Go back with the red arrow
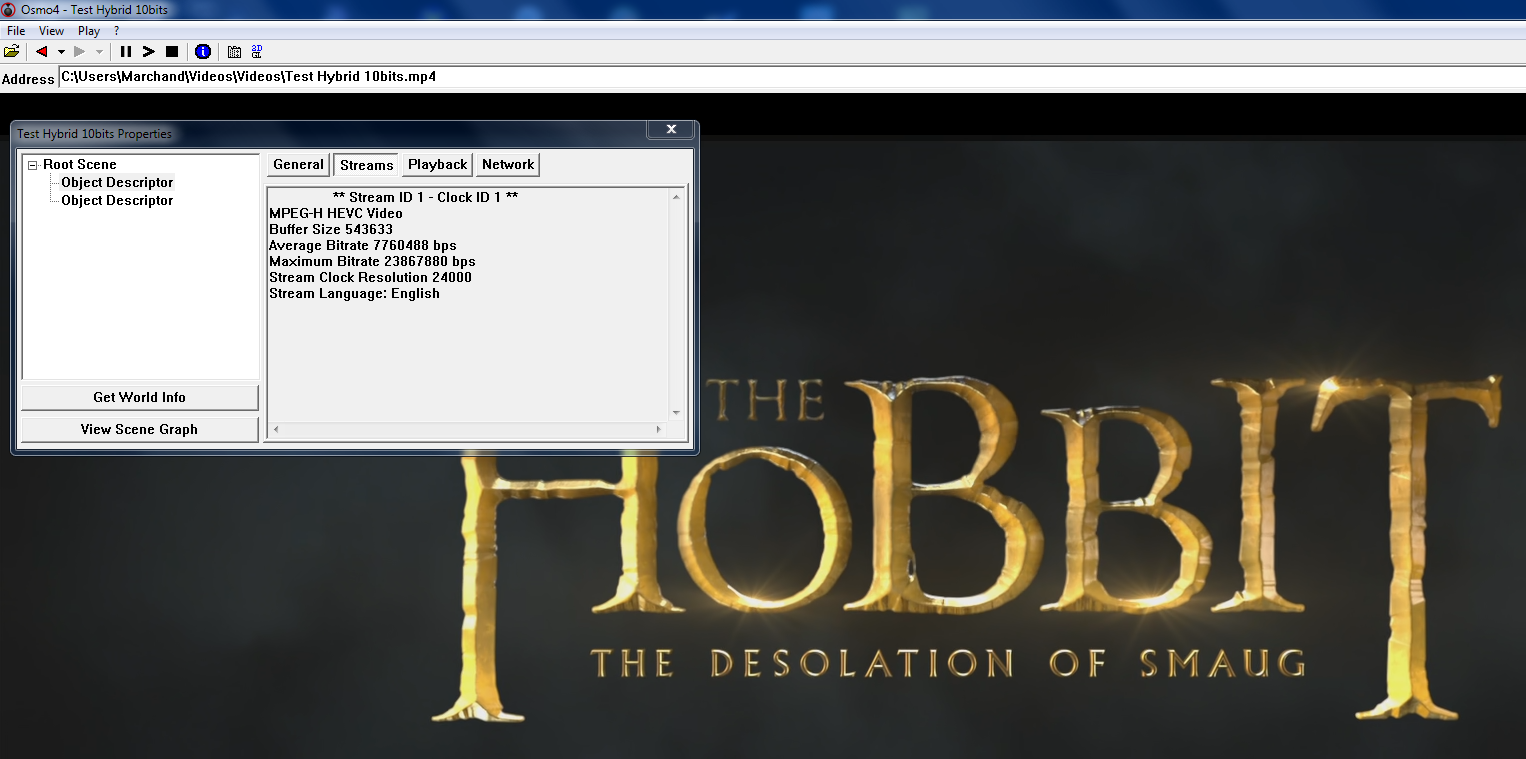Image resolution: width=1526 pixels, height=759 pixels. (x=41, y=51)
